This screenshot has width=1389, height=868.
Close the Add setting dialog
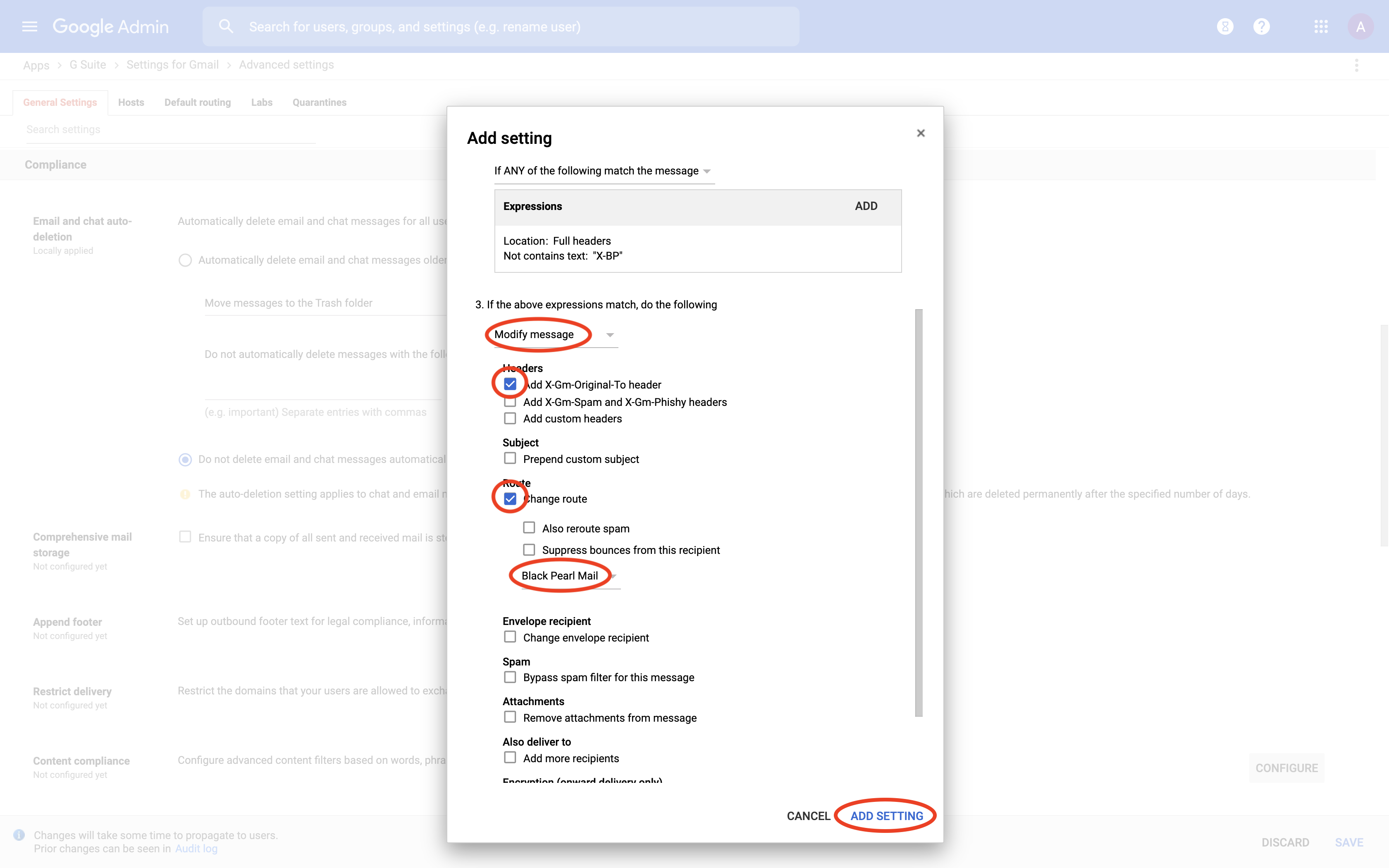point(921,133)
